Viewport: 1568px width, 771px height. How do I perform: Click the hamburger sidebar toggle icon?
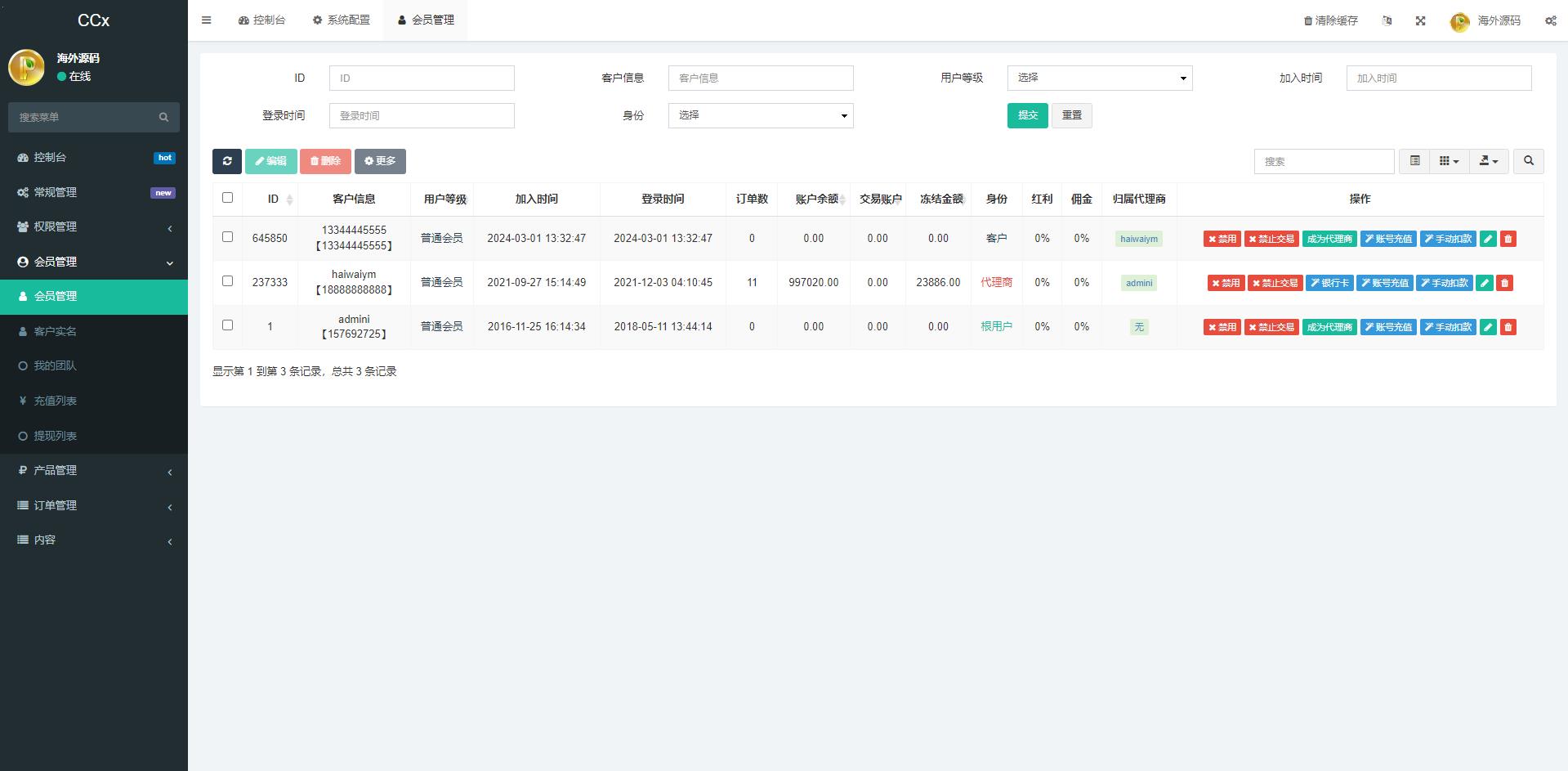tap(206, 20)
